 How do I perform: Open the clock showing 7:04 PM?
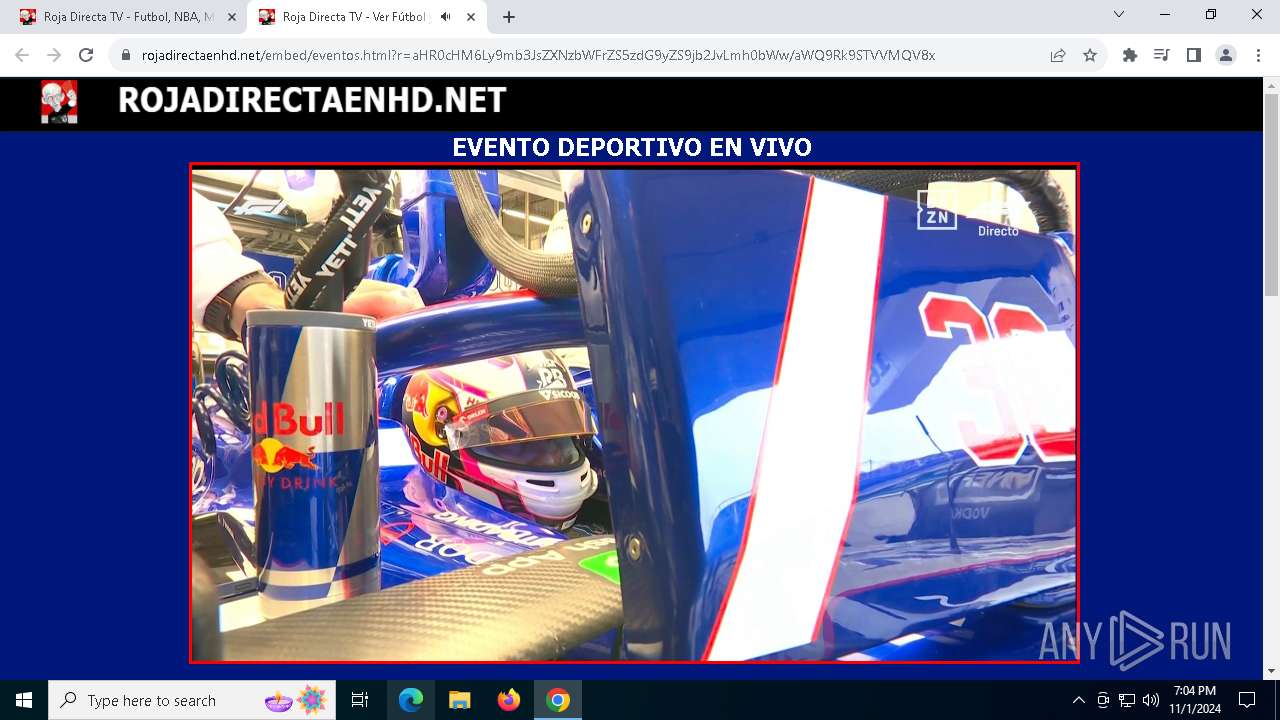[1195, 700]
